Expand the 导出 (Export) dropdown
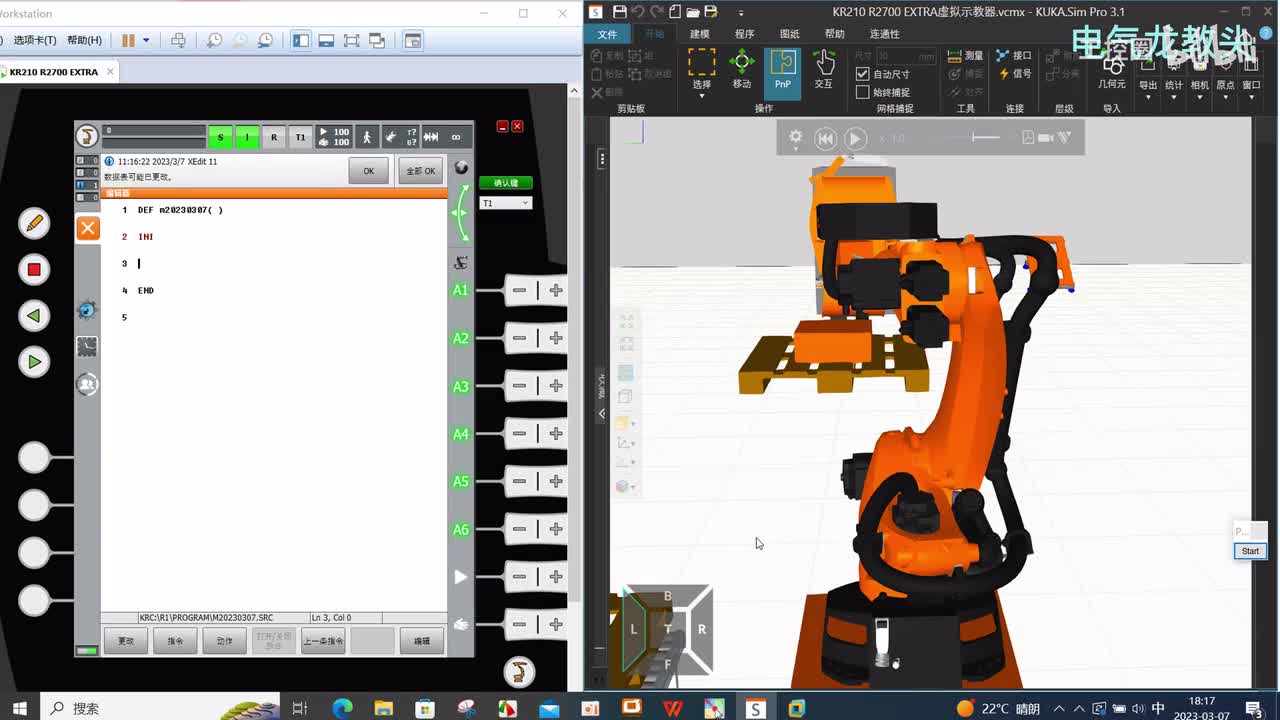1280x720 pixels. click(1147, 96)
